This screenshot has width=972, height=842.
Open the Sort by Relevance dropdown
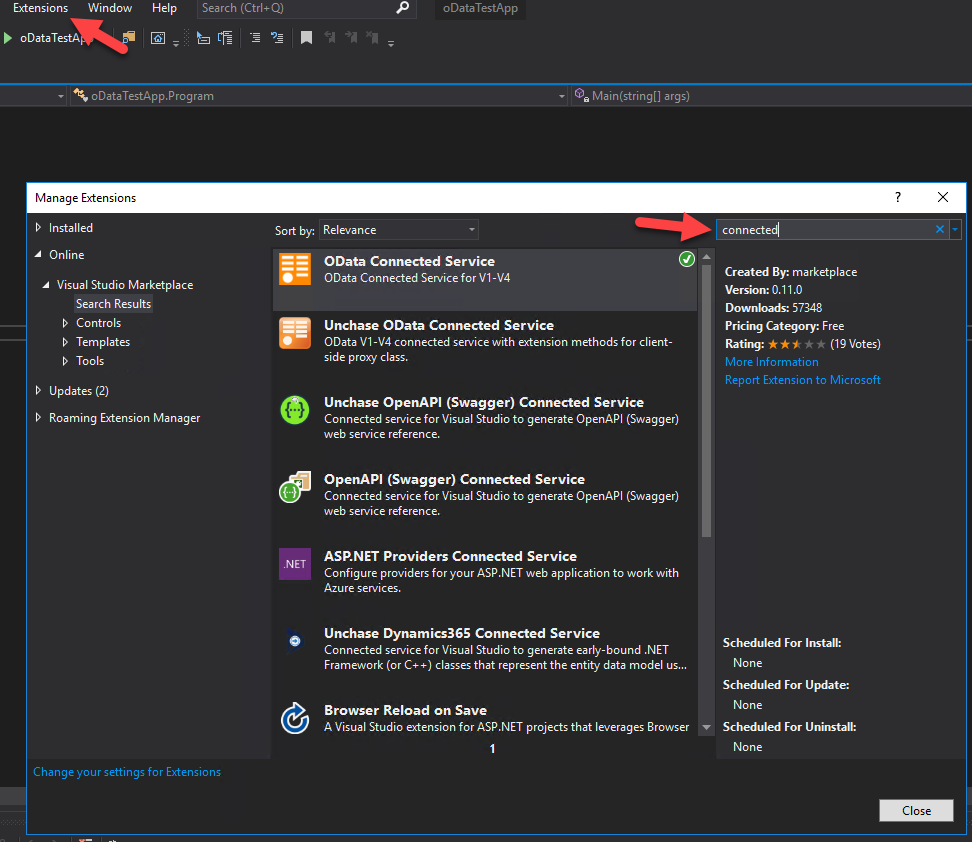(x=399, y=230)
